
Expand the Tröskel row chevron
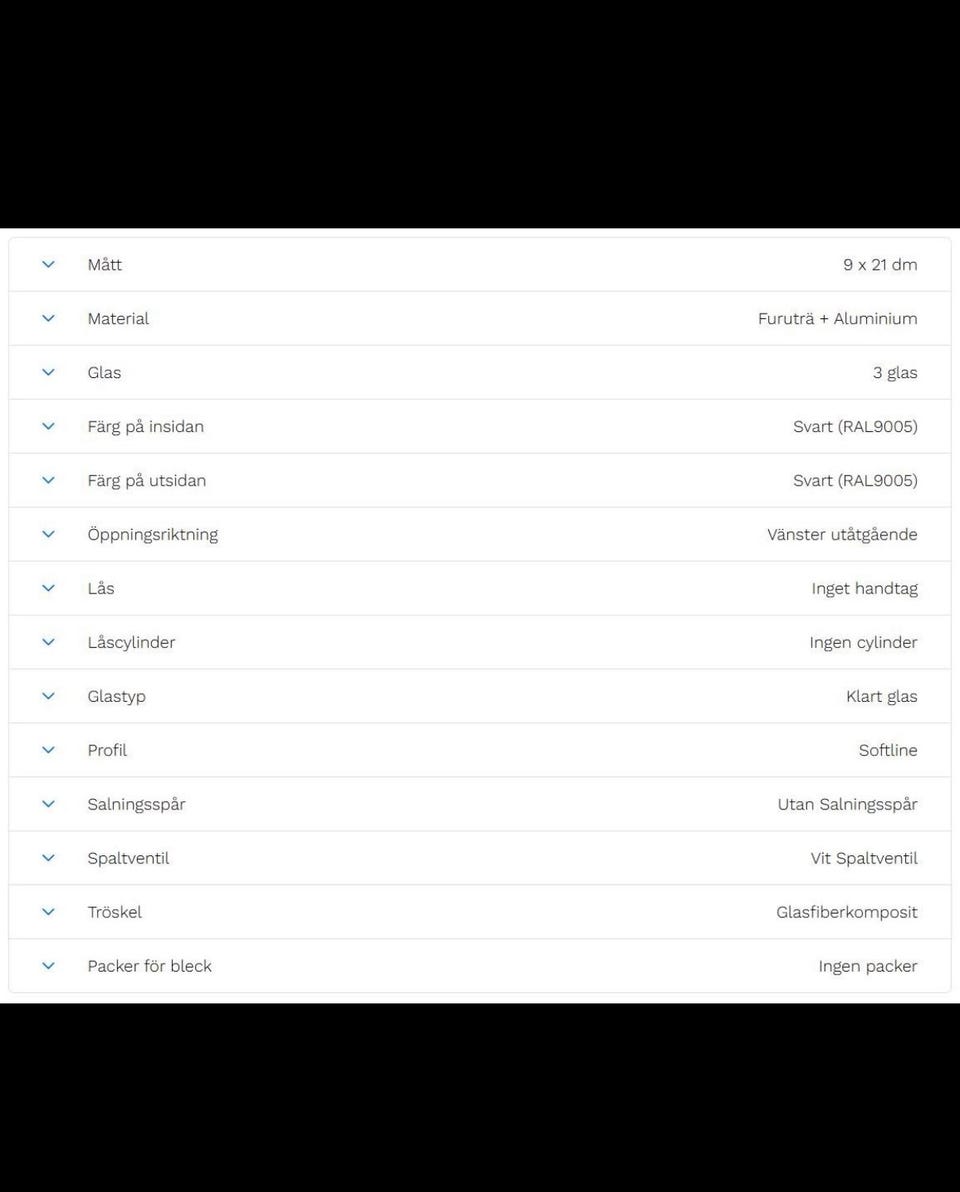click(x=48, y=913)
